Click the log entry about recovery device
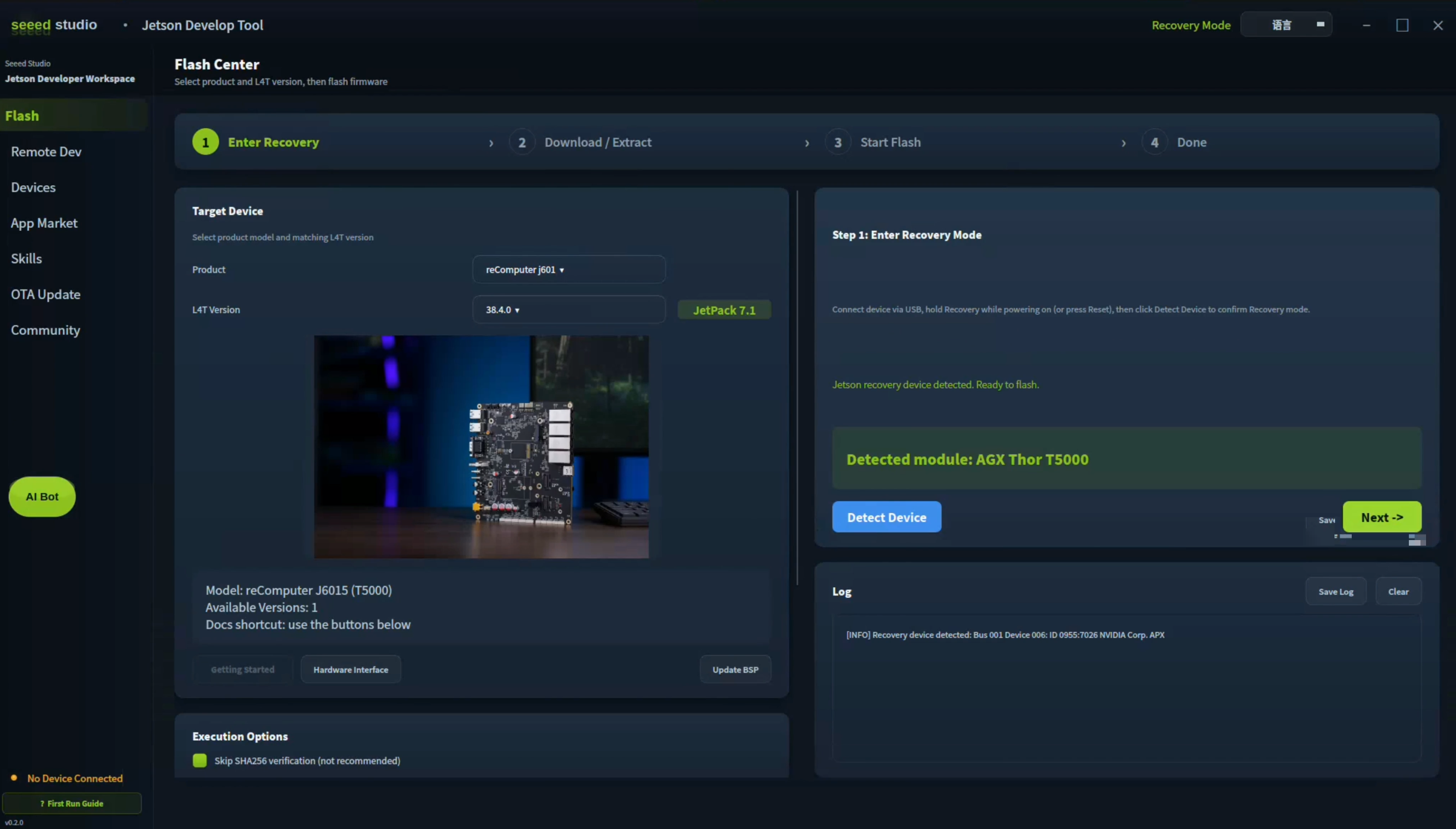The width and height of the screenshot is (1456, 829). click(x=1006, y=635)
